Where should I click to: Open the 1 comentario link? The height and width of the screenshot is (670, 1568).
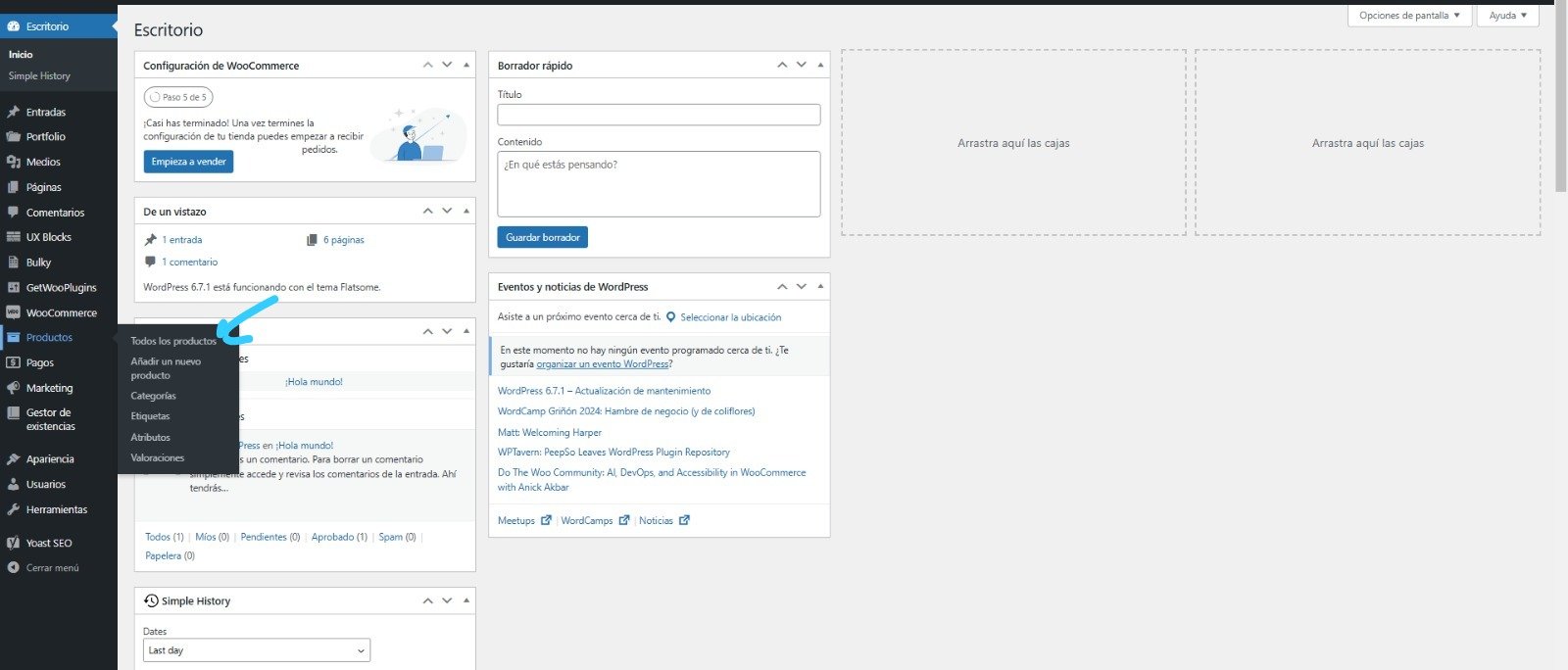(190, 262)
